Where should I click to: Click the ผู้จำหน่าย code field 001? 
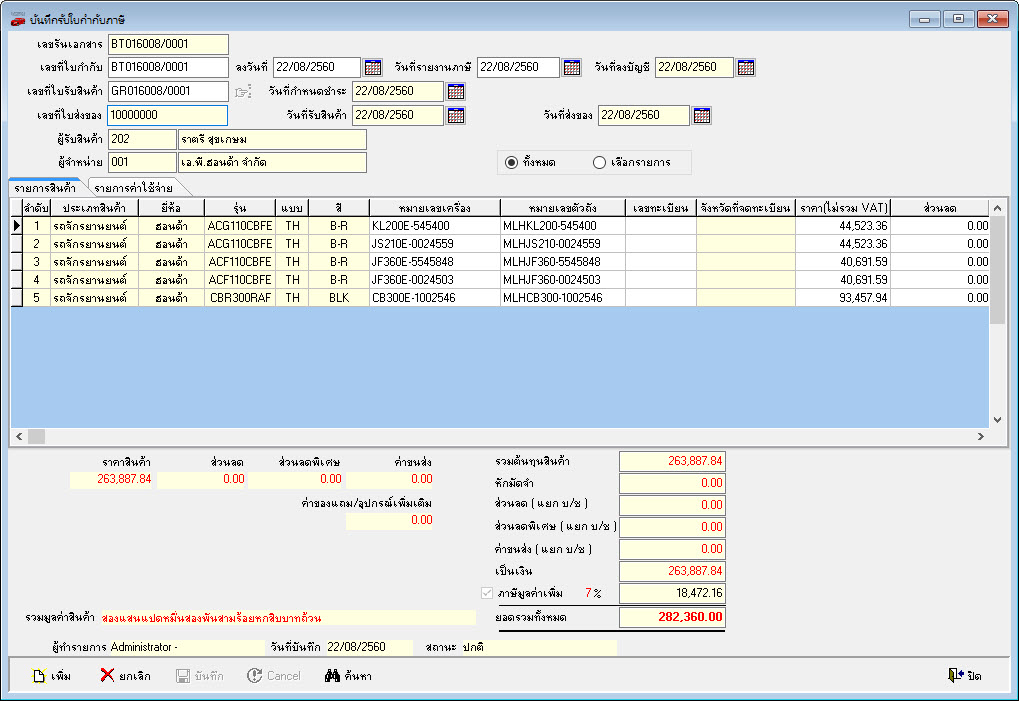click(x=142, y=162)
